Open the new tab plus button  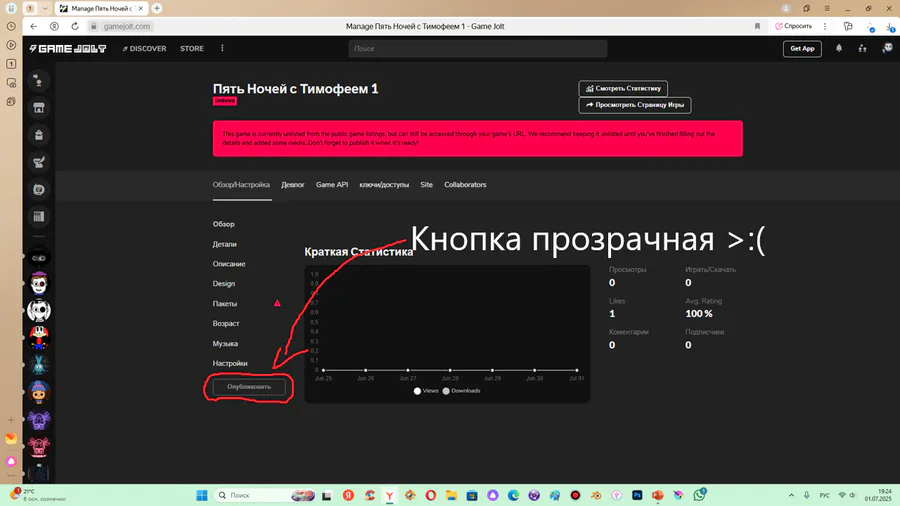coord(157,9)
